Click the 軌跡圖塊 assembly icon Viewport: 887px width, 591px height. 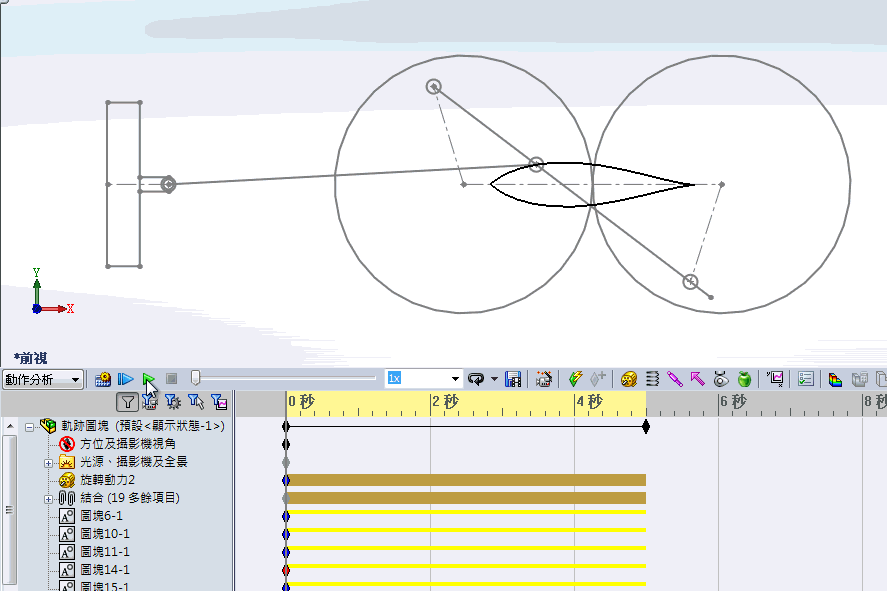tap(48, 426)
